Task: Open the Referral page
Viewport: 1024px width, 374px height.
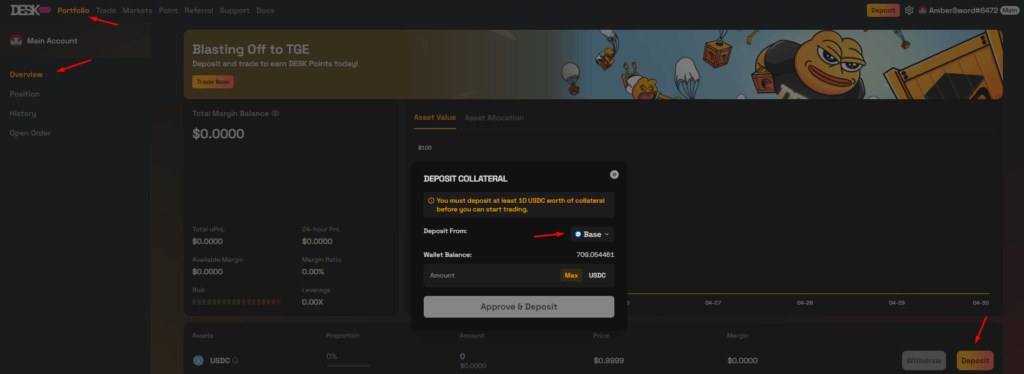Action: pyautogui.click(x=199, y=10)
